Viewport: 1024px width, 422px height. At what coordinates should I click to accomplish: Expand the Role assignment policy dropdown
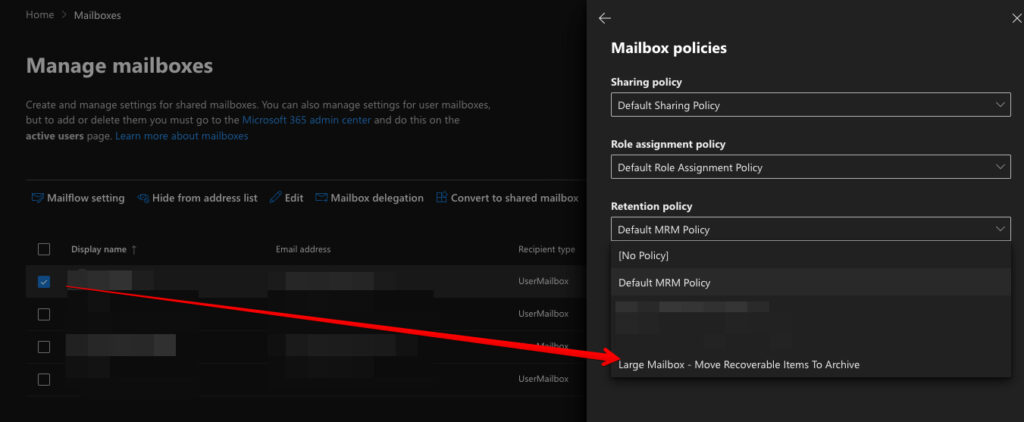pyautogui.click(x=810, y=167)
